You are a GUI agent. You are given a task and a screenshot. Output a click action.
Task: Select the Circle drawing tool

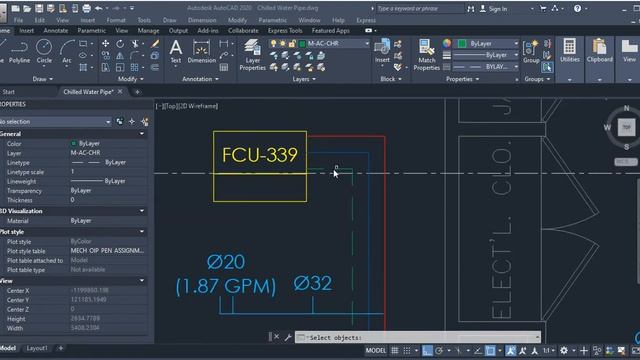point(44,51)
